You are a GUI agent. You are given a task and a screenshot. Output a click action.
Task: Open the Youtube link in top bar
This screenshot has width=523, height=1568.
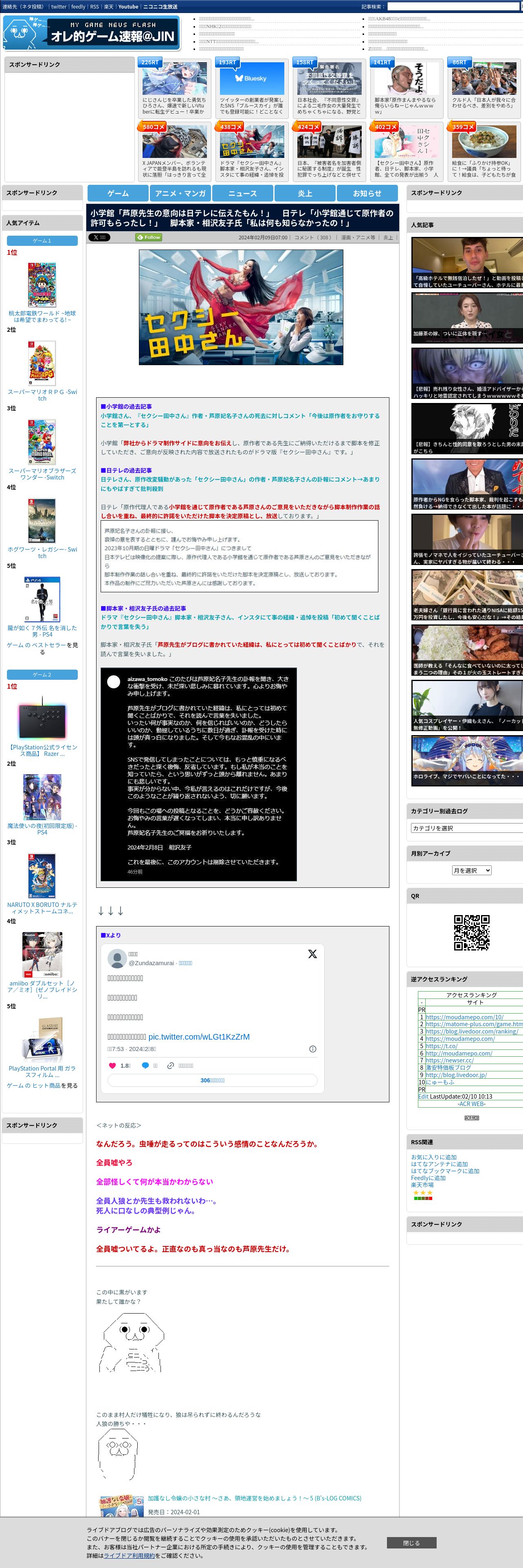click(128, 7)
